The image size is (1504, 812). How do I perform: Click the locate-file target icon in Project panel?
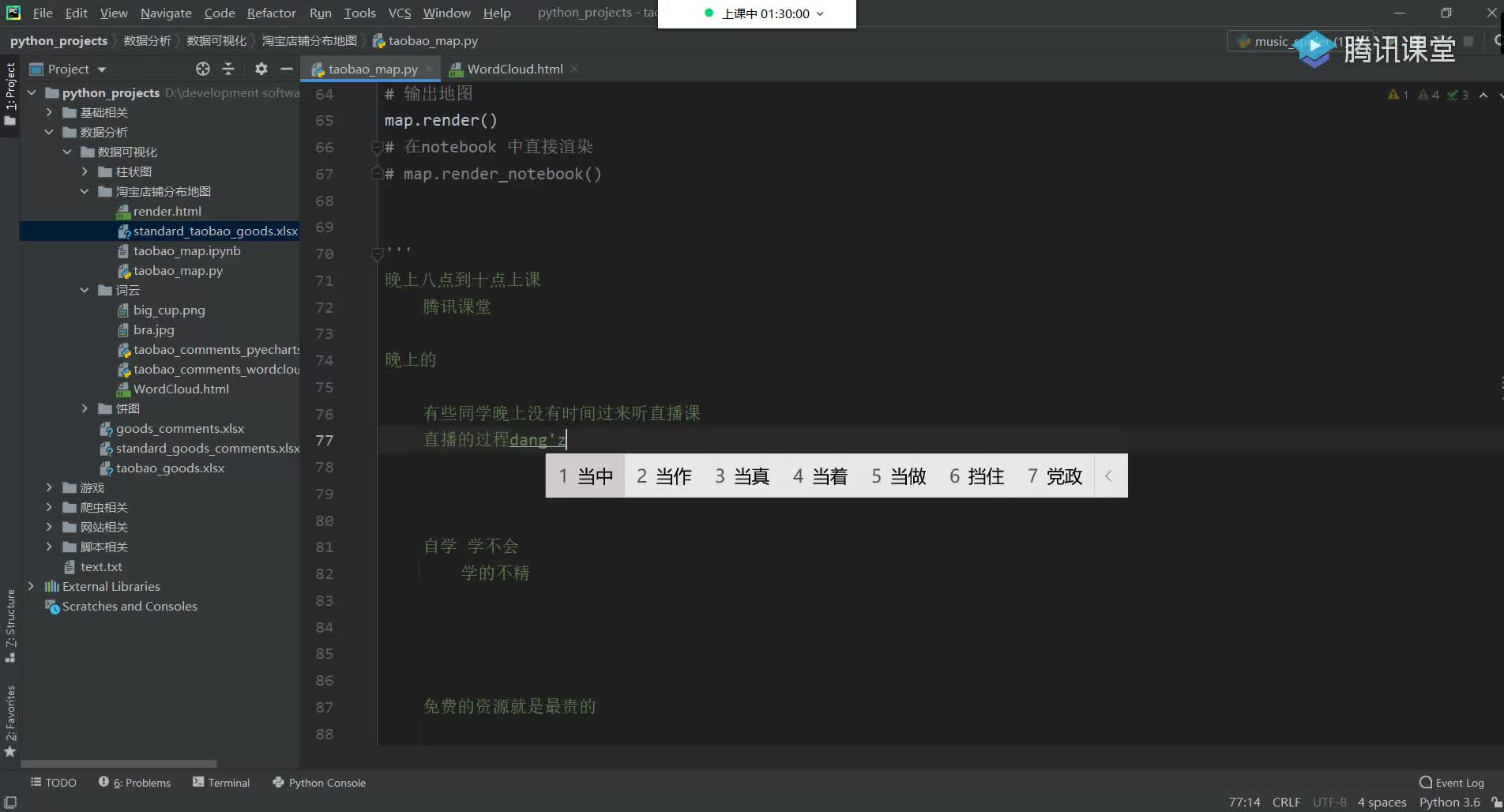pos(203,69)
